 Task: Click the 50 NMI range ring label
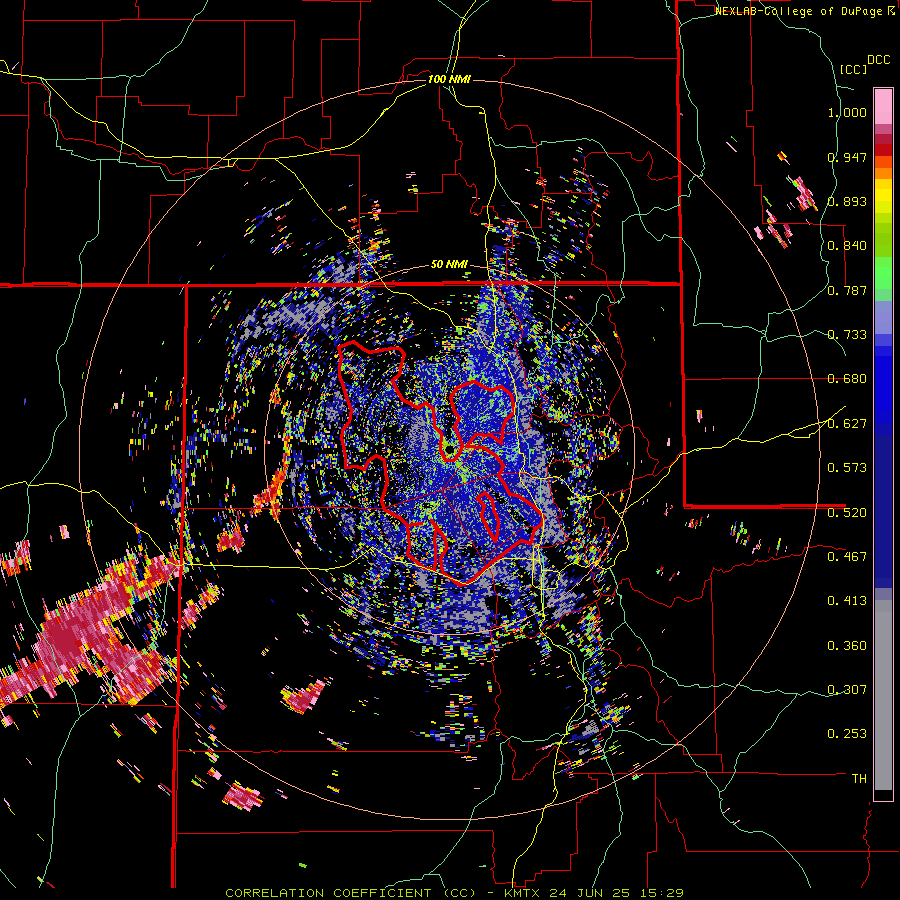point(449,265)
